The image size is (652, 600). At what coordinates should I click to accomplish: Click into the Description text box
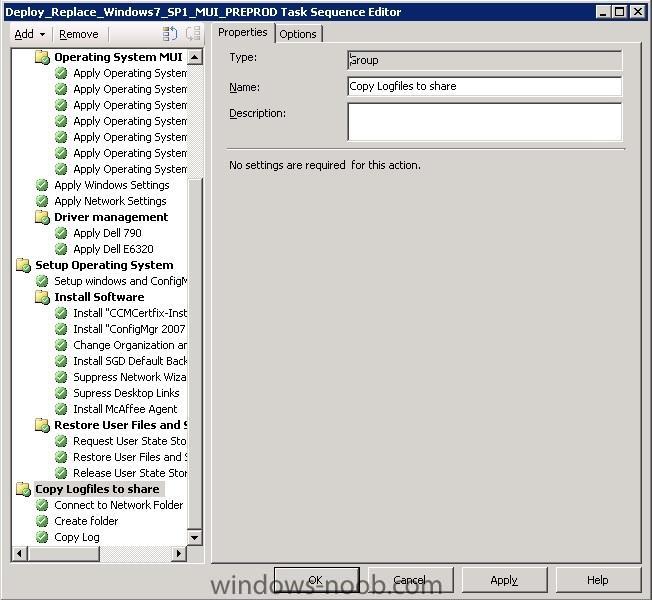tap(484, 122)
